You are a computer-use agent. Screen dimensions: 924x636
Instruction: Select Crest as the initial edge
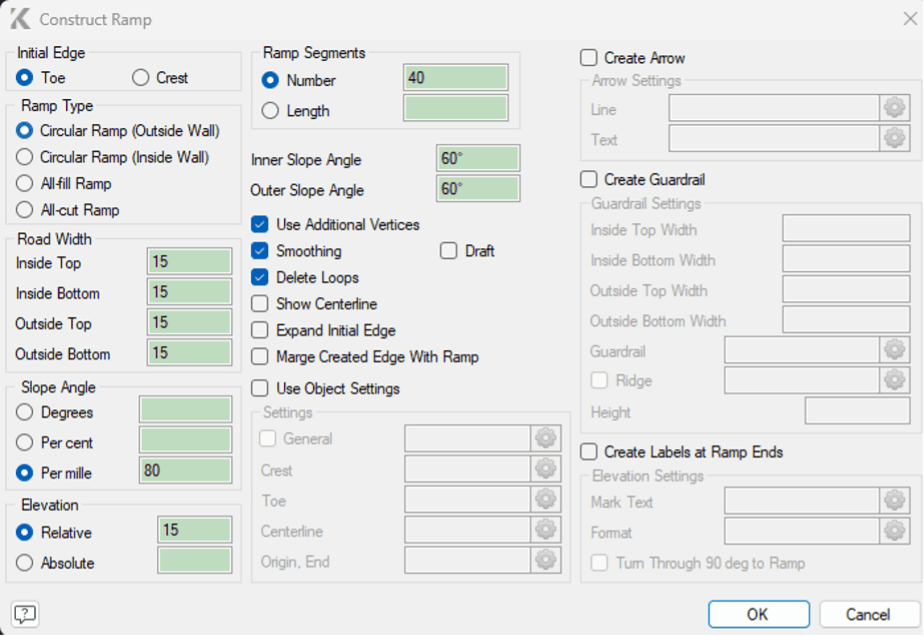click(x=141, y=78)
